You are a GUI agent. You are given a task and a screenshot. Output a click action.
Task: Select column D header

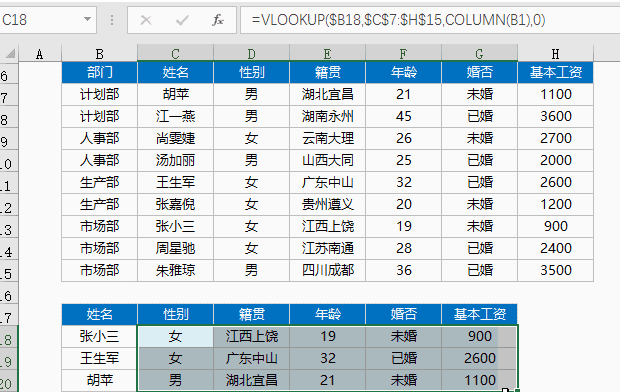251,54
